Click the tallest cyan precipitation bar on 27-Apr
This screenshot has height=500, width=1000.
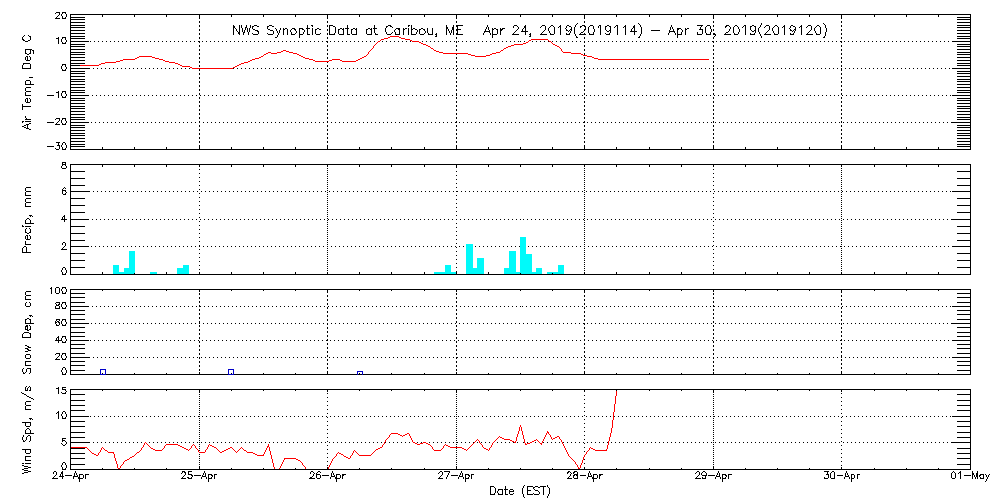tap(523, 255)
